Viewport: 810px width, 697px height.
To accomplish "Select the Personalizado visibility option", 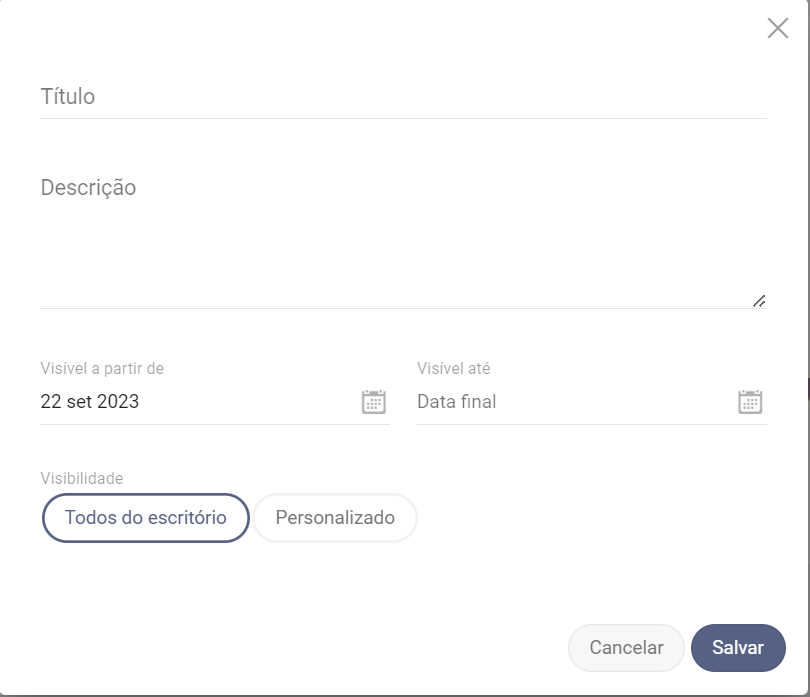I will (335, 518).
